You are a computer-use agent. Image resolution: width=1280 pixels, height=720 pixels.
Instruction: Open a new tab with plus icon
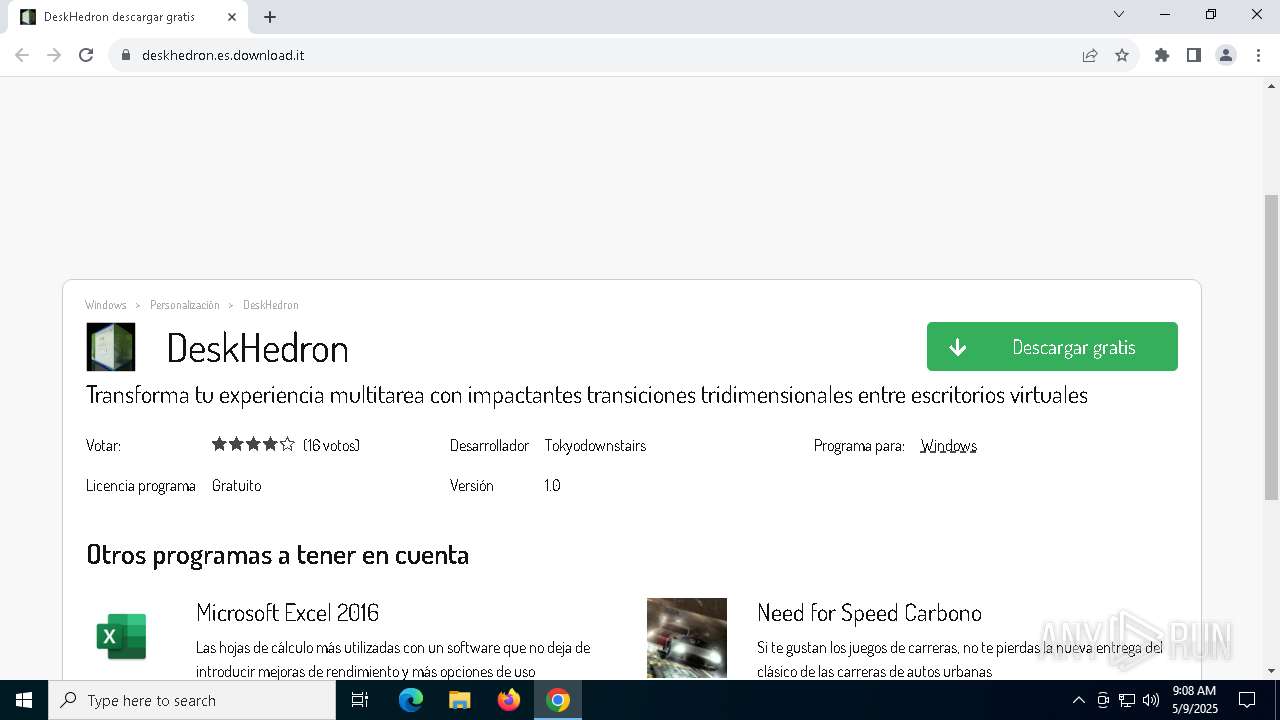pos(270,17)
